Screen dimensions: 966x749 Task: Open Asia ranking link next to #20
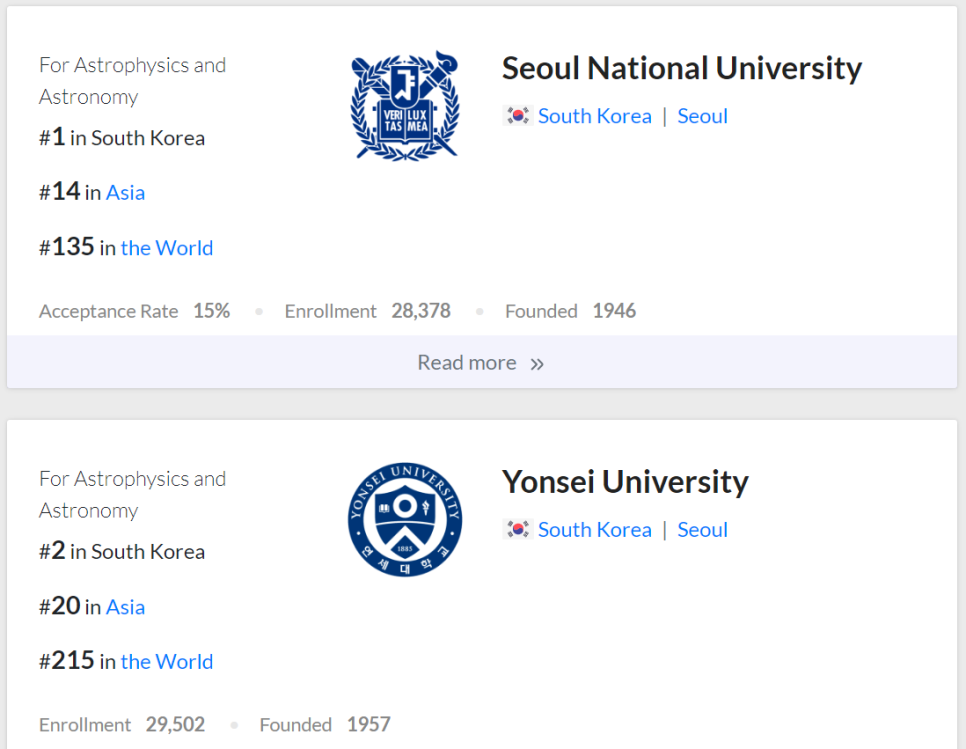tap(126, 607)
